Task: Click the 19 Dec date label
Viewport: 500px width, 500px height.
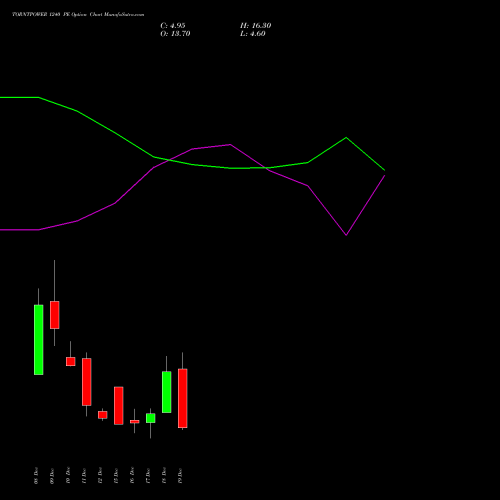Action: [180, 476]
